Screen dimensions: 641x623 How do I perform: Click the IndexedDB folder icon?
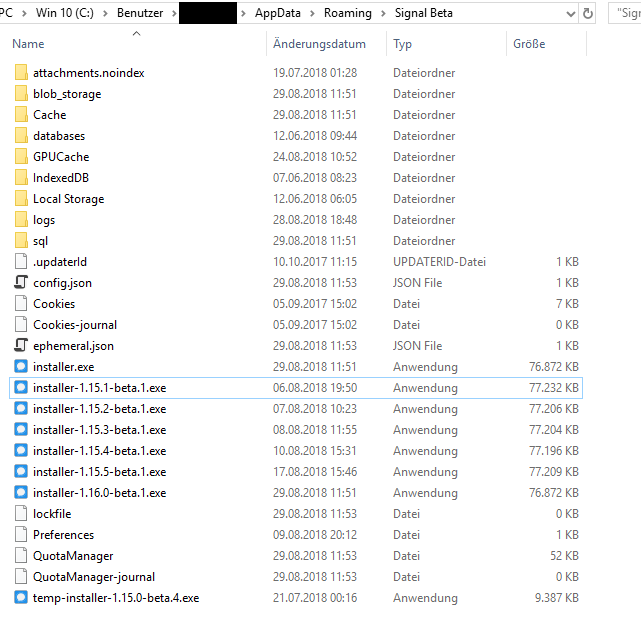point(21,178)
